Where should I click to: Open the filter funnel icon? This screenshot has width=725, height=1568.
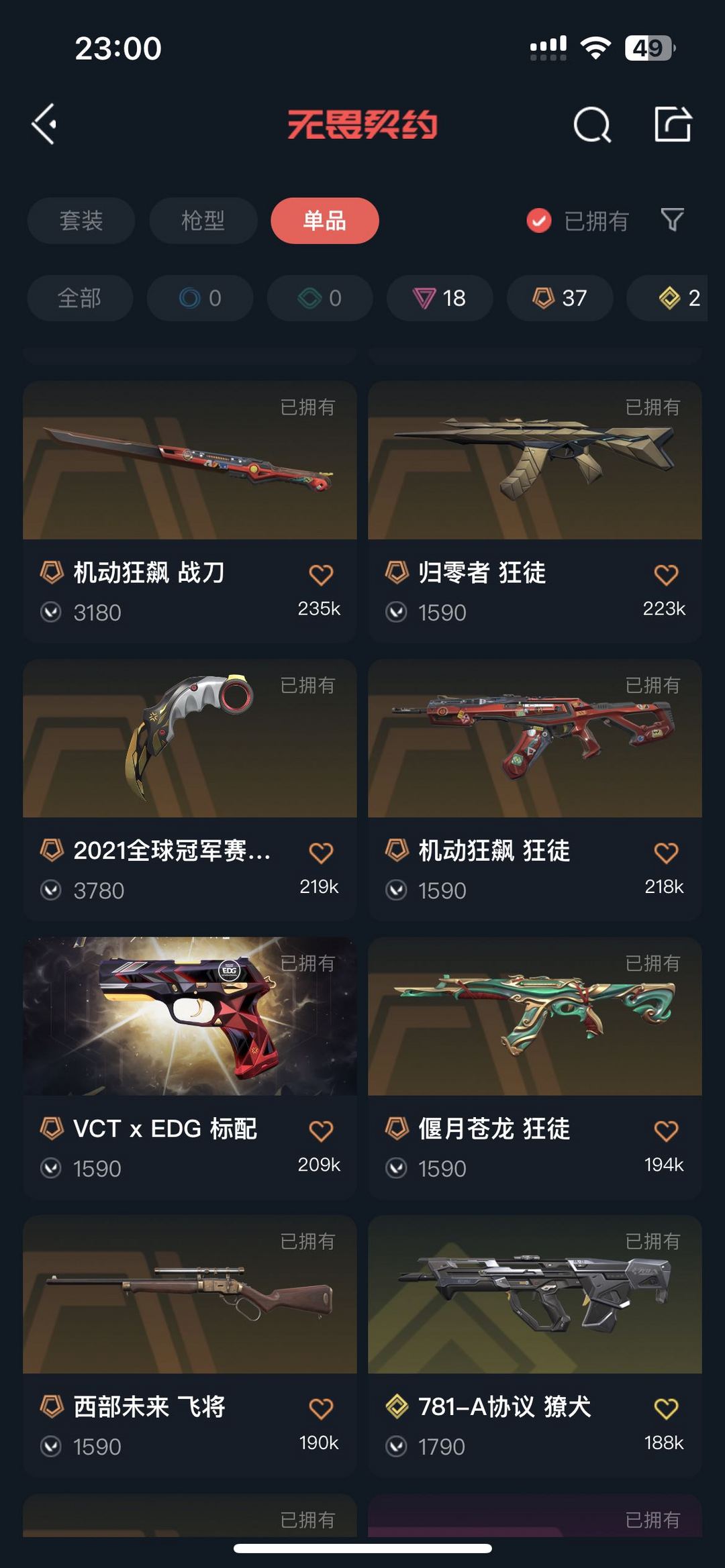point(672,219)
